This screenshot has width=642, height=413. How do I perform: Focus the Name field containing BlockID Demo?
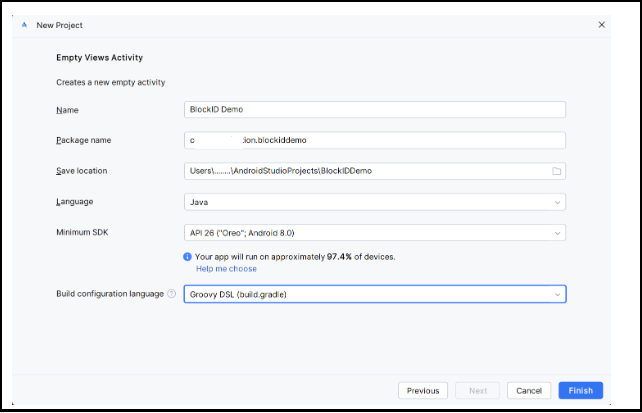[x=375, y=110]
